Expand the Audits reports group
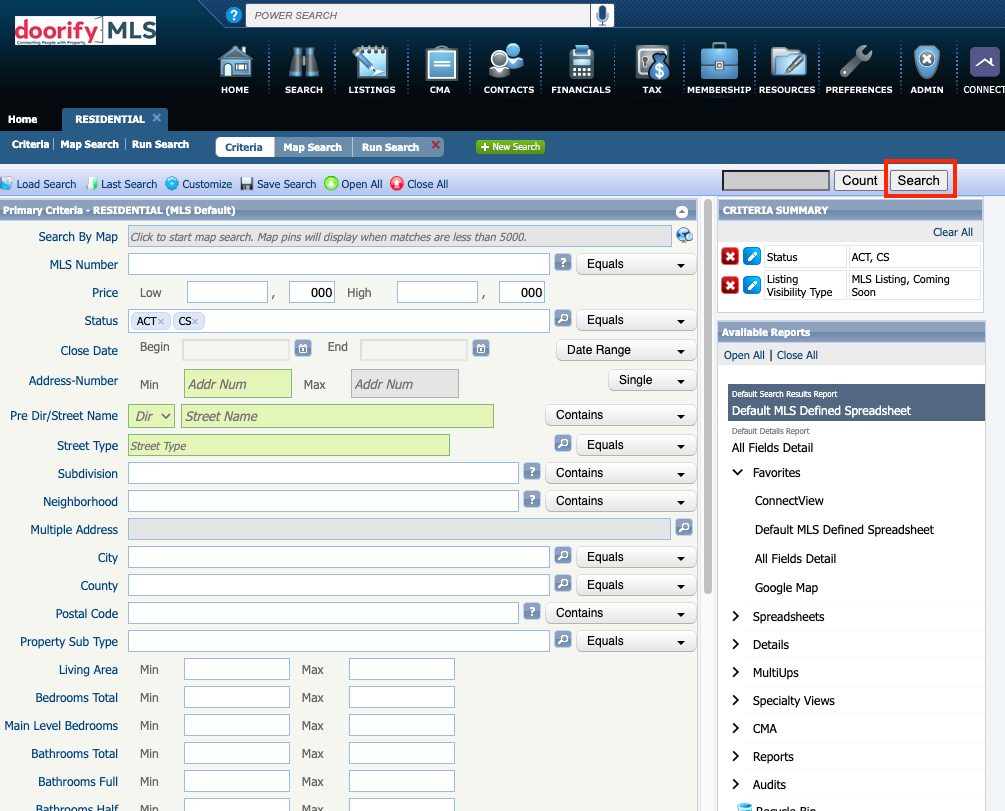This screenshot has height=811, width=1005. coord(736,784)
